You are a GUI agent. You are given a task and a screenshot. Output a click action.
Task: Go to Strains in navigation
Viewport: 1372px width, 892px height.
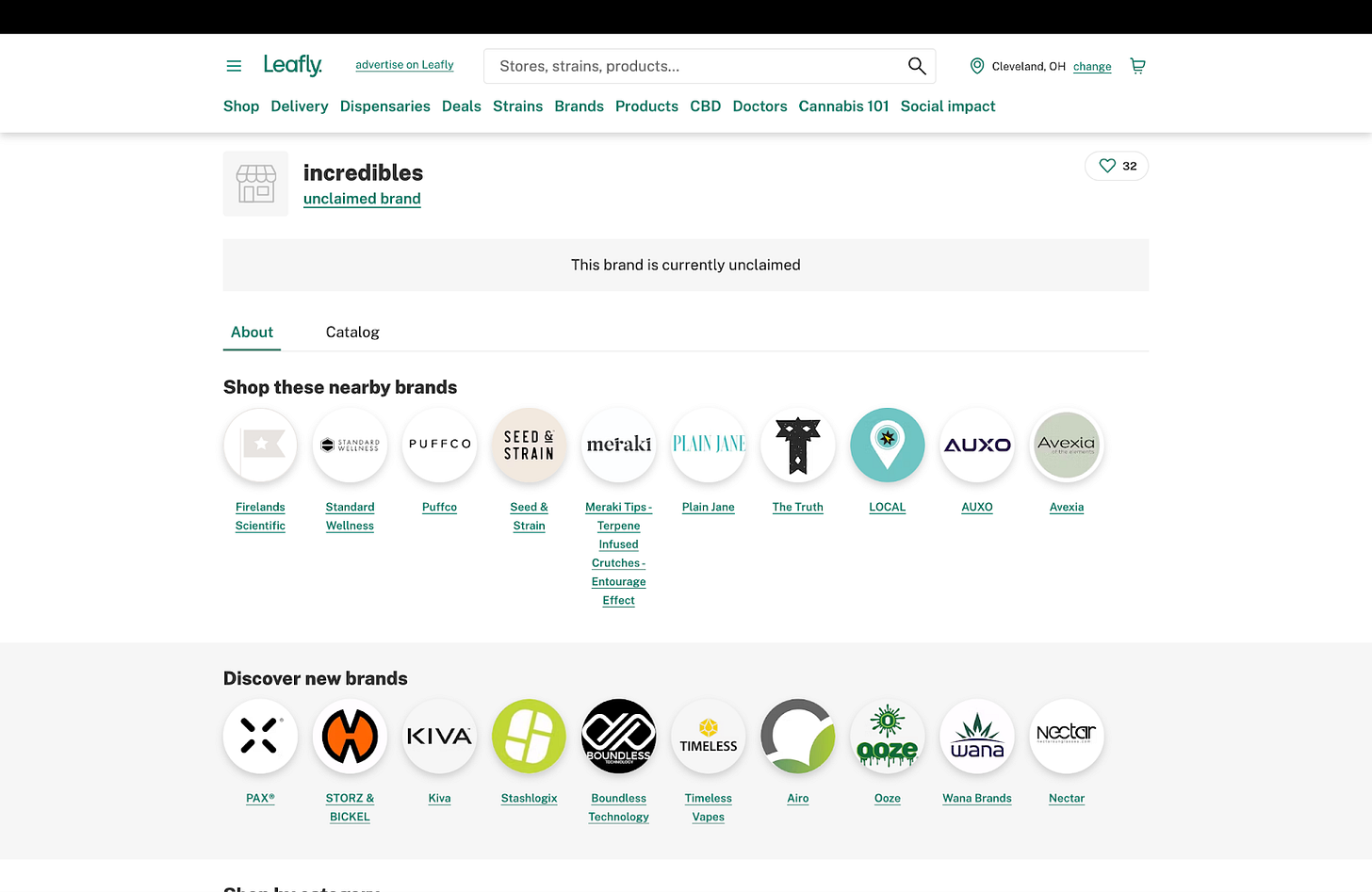click(518, 106)
